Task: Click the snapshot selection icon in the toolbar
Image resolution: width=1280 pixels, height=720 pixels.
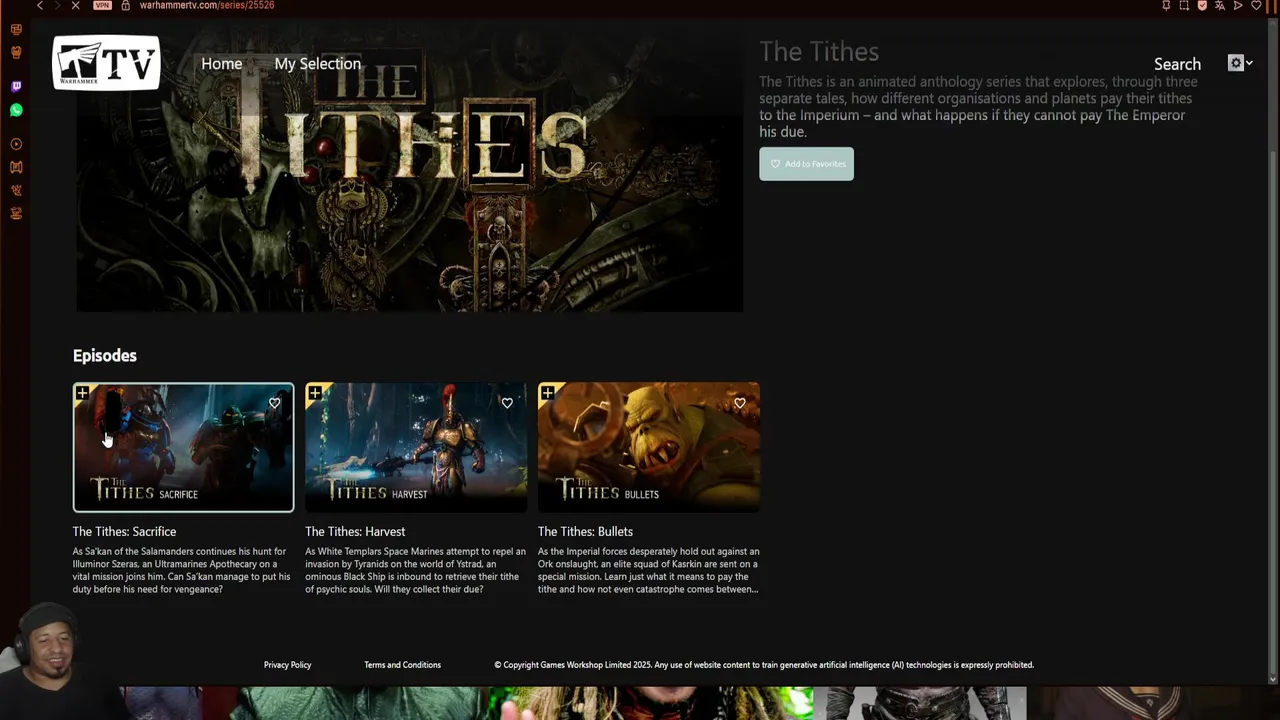Action: point(1184,5)
